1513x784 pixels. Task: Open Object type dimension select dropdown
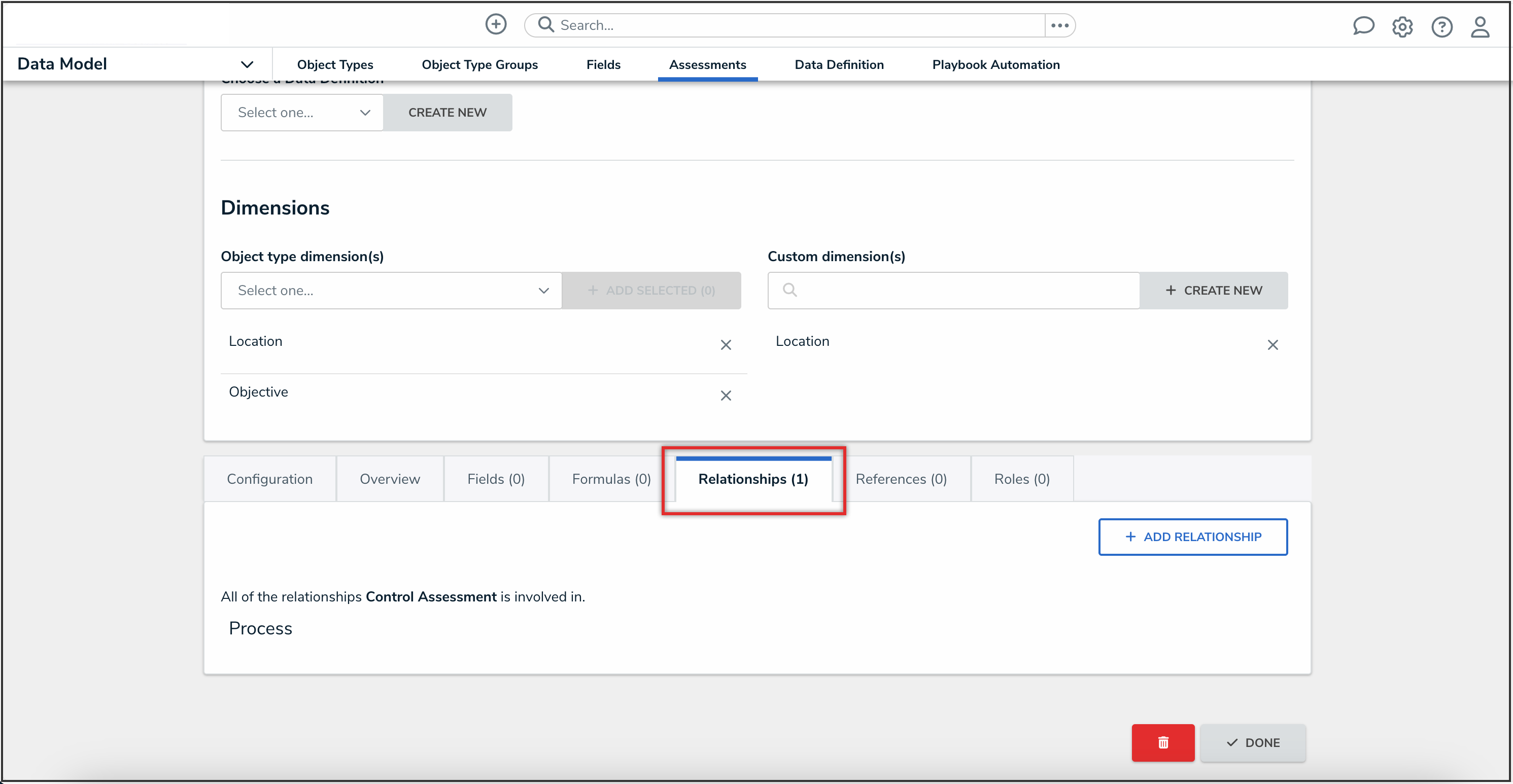[x=391, y=291]
